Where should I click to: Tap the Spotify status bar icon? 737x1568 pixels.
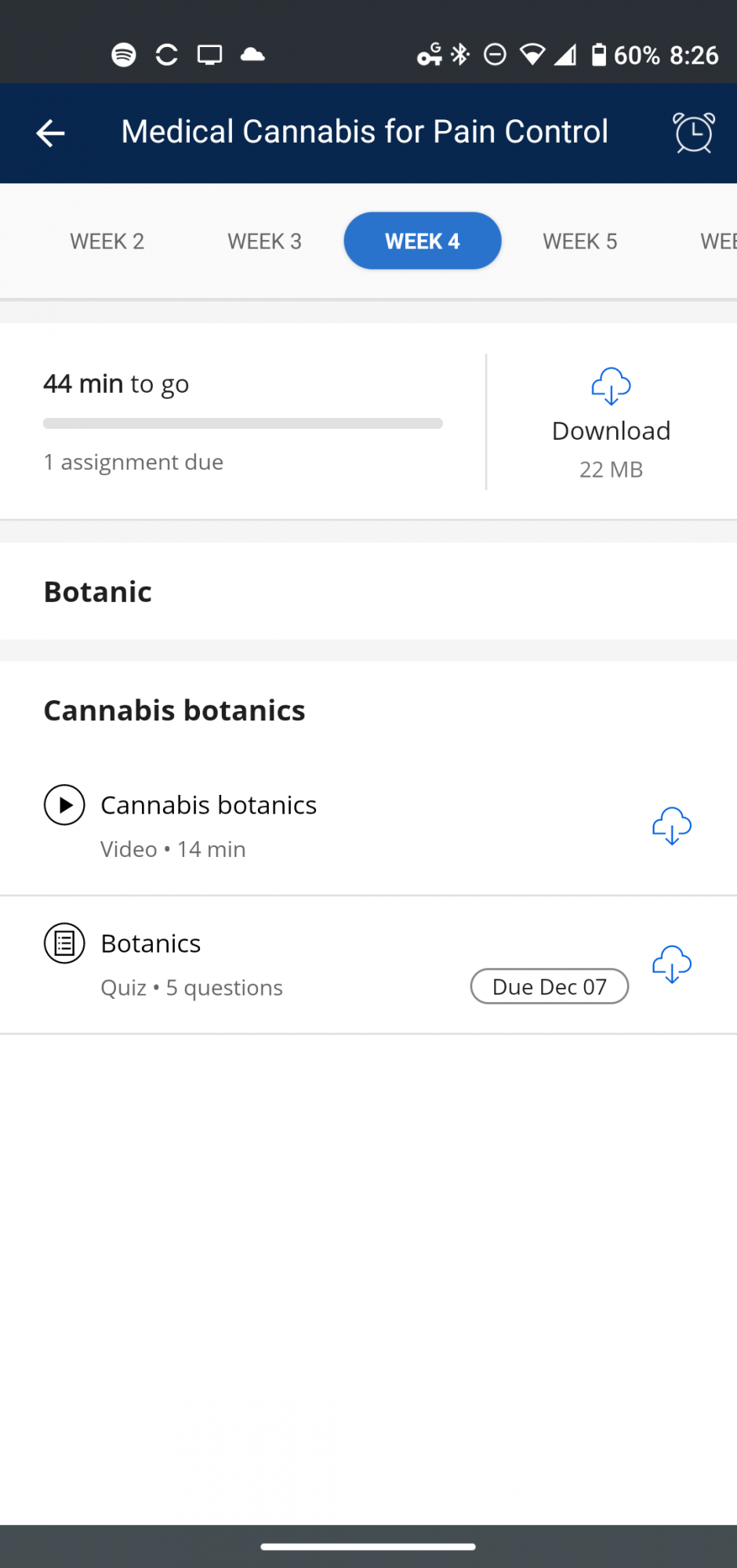pyautogui.click(x=124, y=55)
